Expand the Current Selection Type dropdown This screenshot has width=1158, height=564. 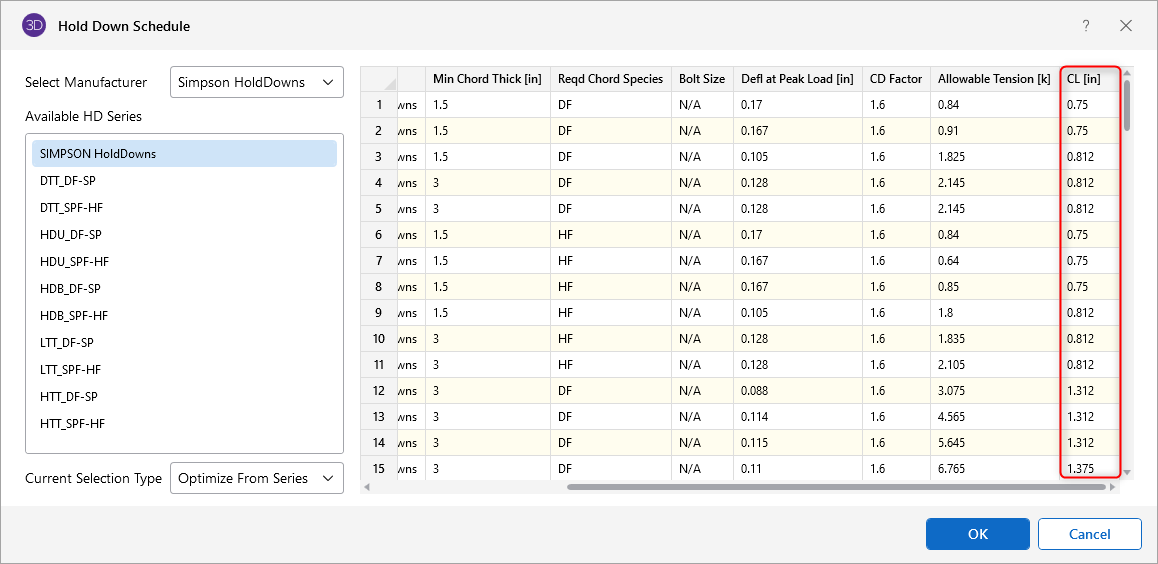click(257, 479)
